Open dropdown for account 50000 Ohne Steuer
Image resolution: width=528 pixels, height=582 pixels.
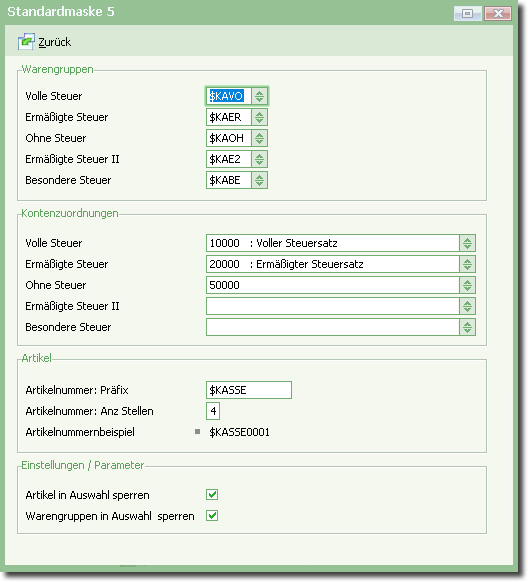point(468,285)
